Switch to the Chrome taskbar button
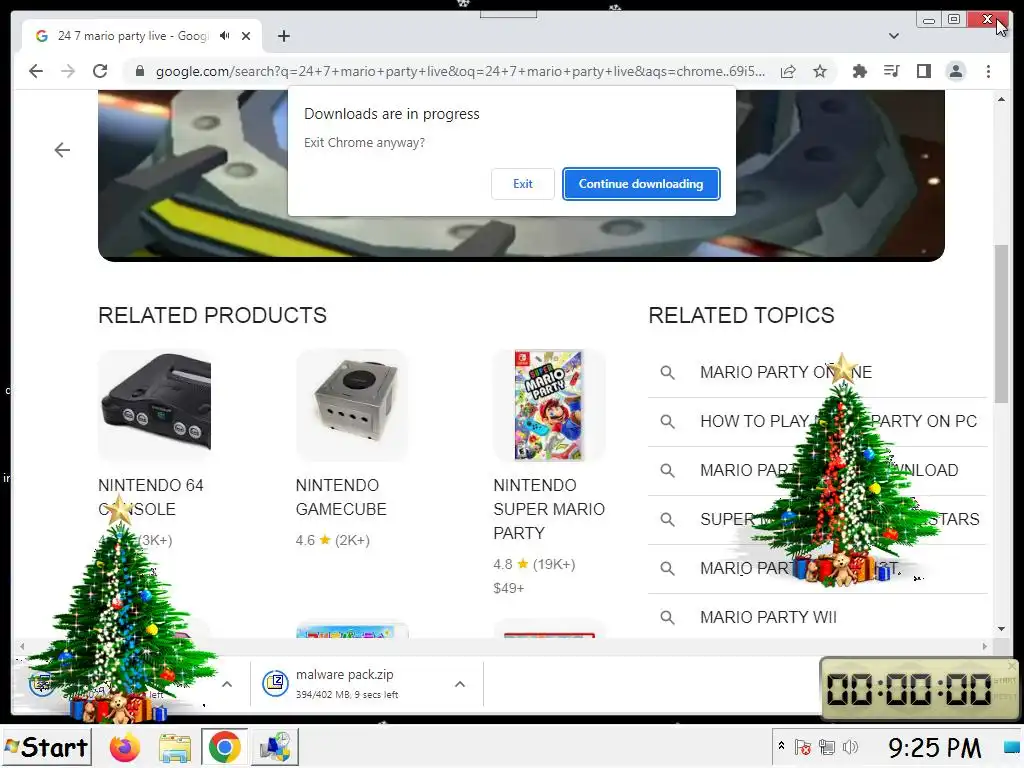 pos(224,747)
